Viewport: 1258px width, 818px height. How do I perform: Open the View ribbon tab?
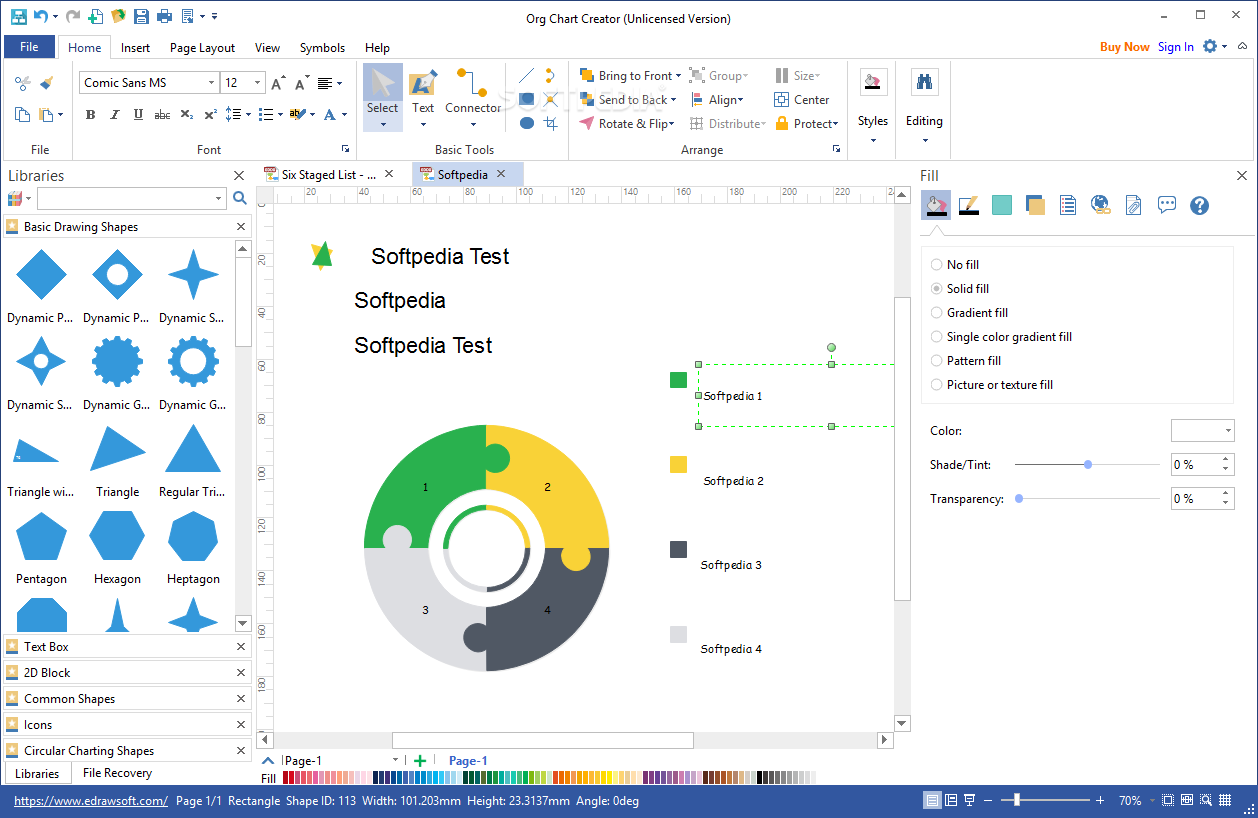[x=267, y=47]
